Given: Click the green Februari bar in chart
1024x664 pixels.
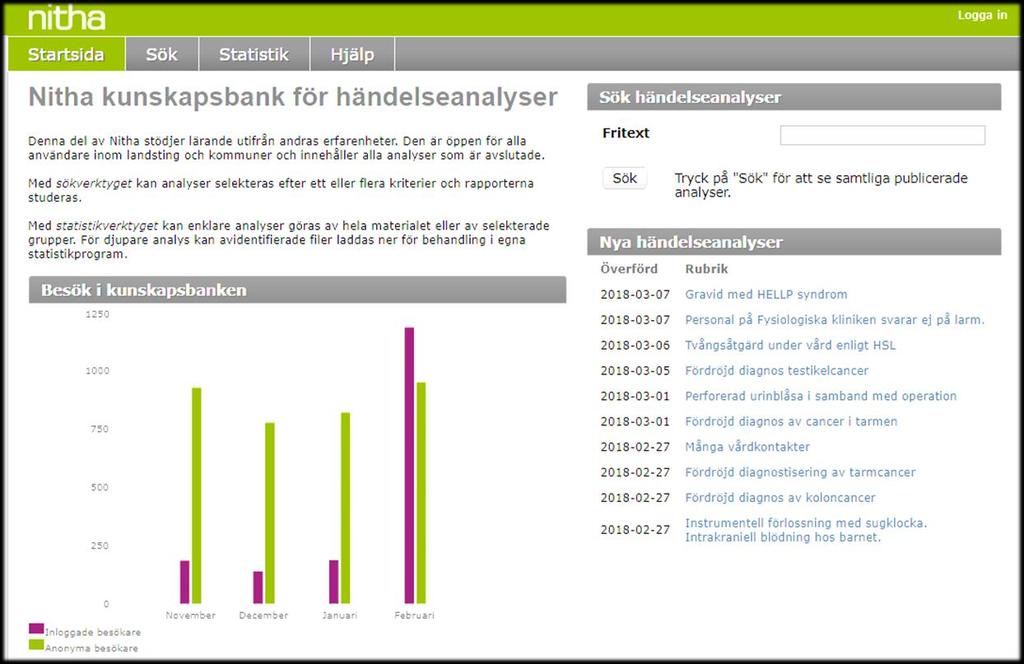Looking at the screenshot, I should pos(421,493).
